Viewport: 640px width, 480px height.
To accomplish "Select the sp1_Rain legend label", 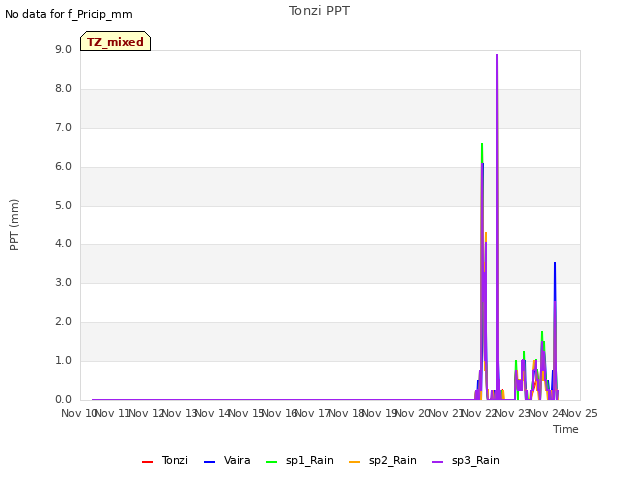I will click(310, 460).
